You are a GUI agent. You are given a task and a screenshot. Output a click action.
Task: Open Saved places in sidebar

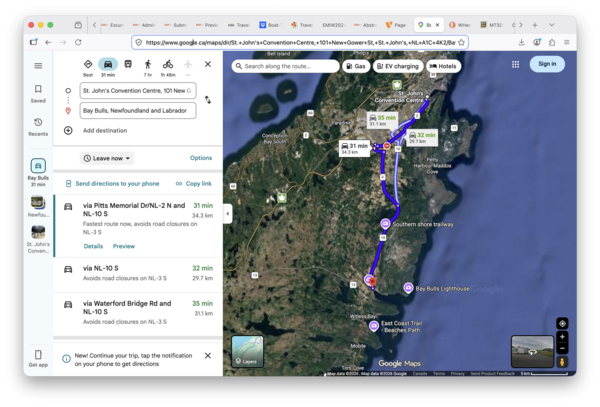[38, 94]
